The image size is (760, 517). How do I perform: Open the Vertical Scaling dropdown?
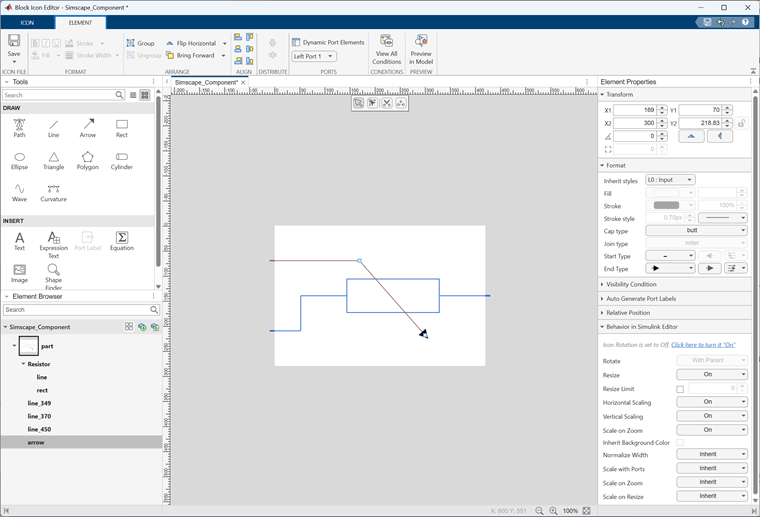pyautogui.click(x=712, y=416)
